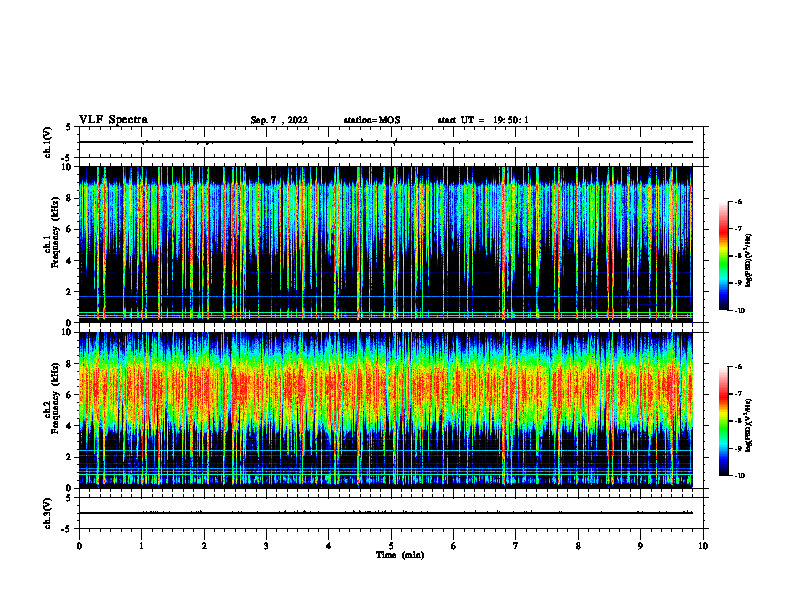Click the ch.2 spectrogram color scale bar
The height and width of the screenshot is (612, 792).
(x=724, y=421)
